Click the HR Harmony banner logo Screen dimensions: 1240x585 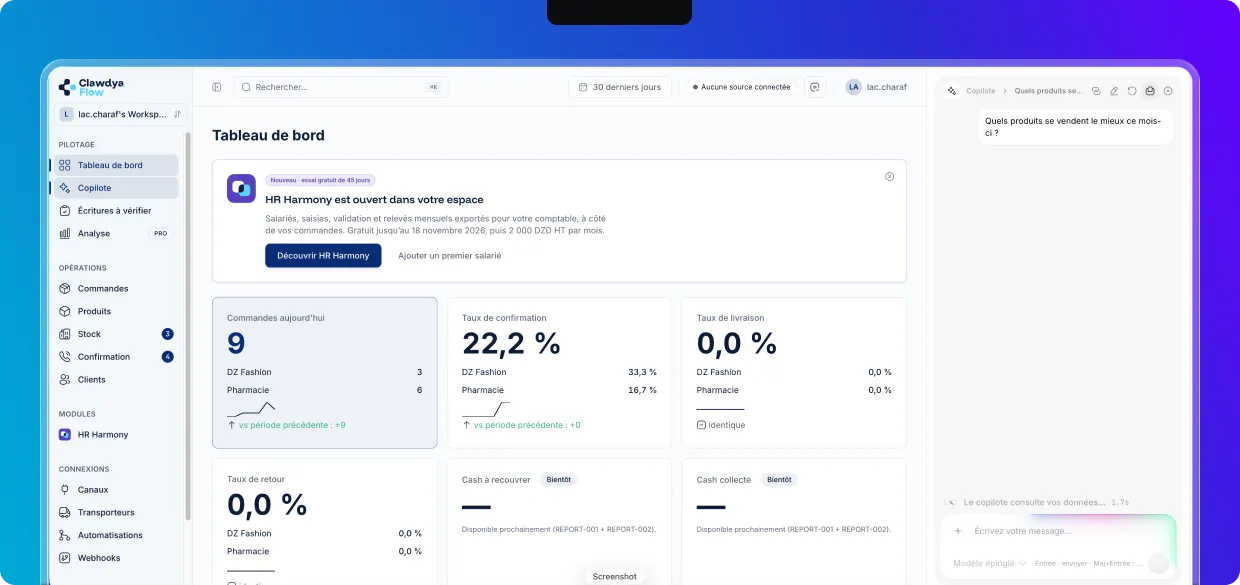(x=241, y=189)
